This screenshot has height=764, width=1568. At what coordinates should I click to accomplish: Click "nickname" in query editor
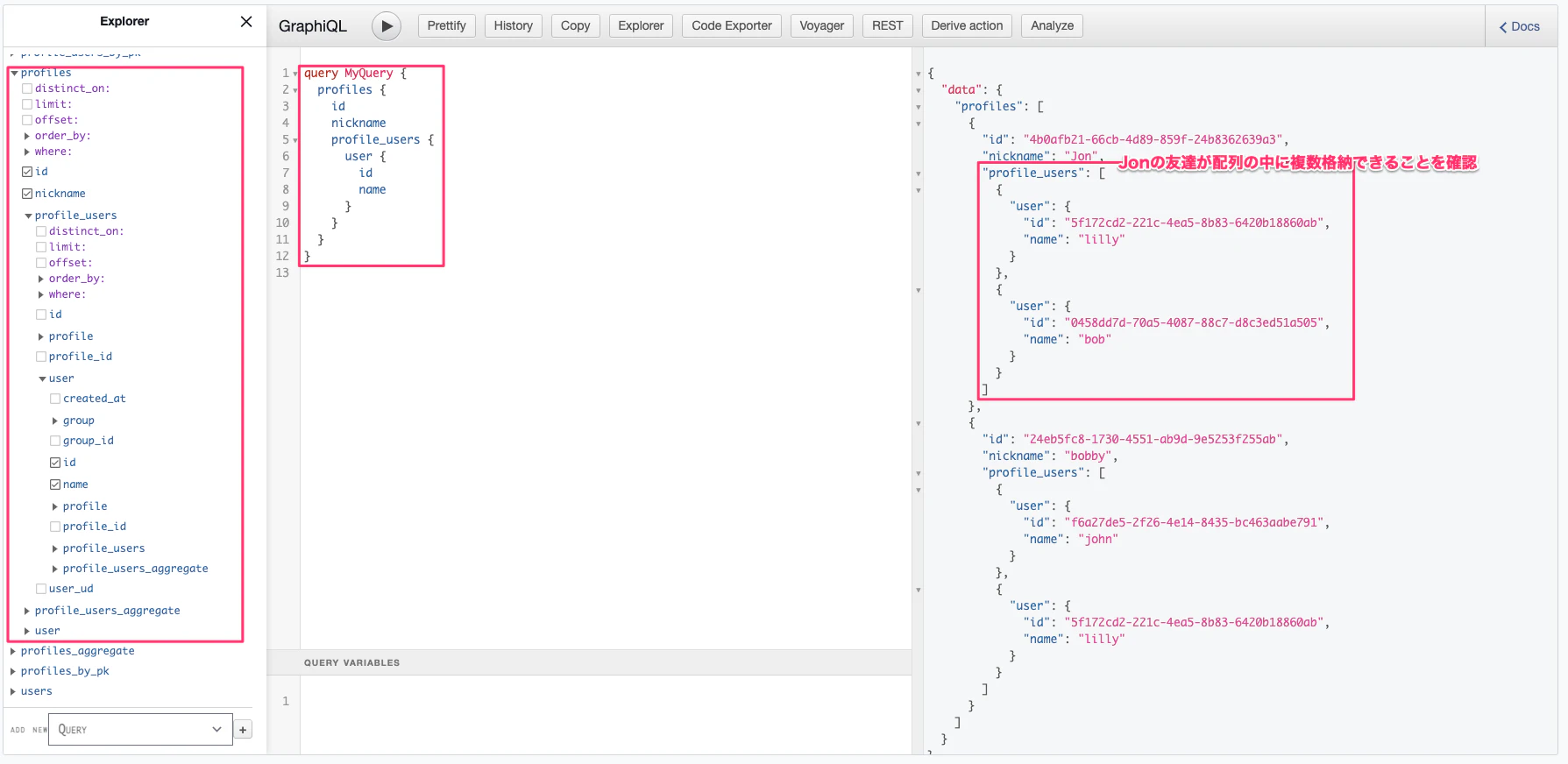click(358, 123)
